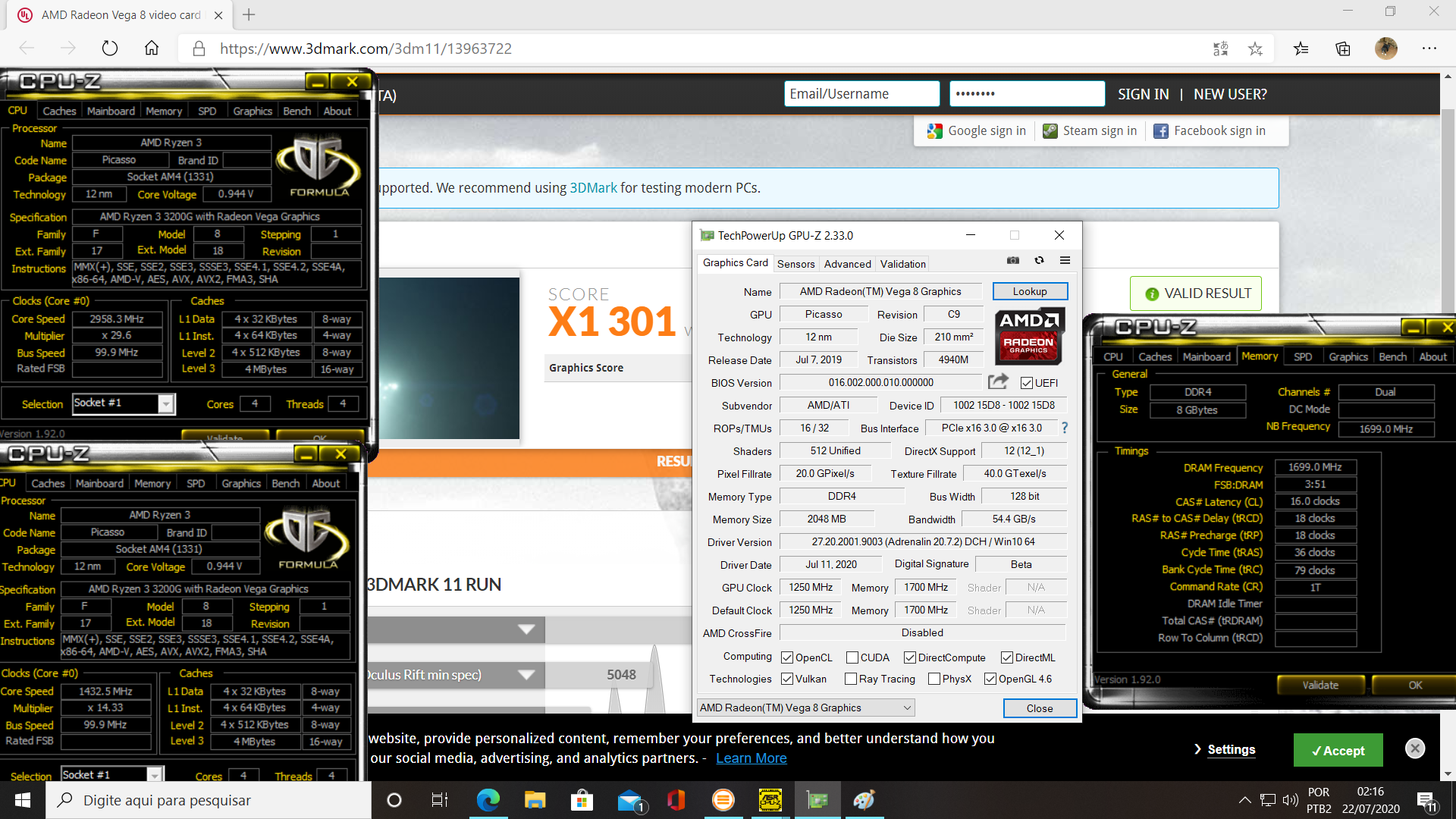Click the Bus Interface question mark help
This screenshot has width=1456, height=819.
(x=1065, y=428)
